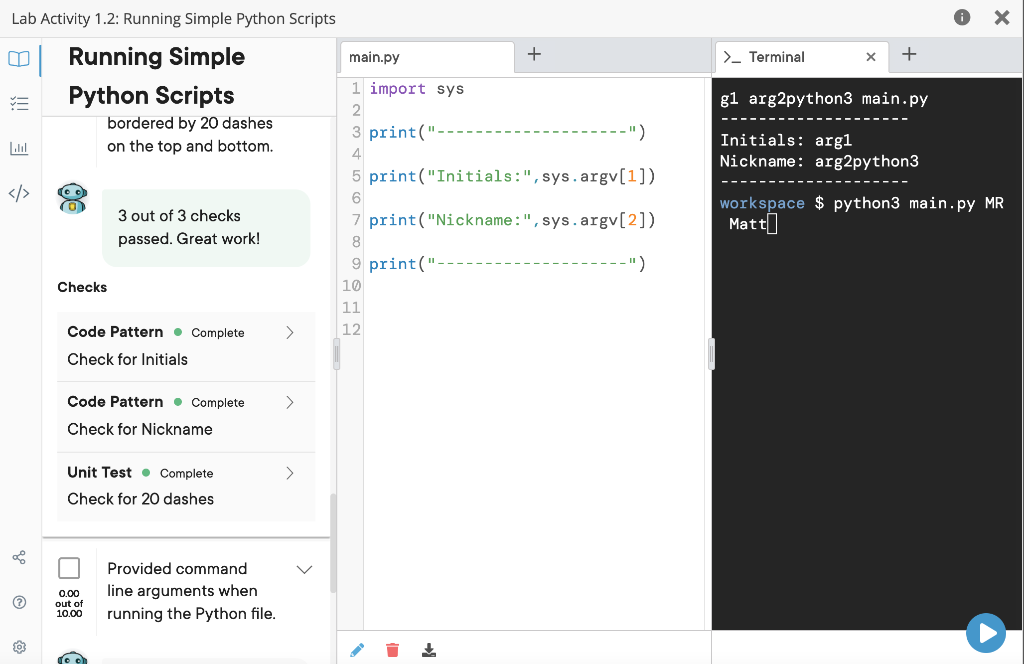Open the help question mark link

[19, 602]
